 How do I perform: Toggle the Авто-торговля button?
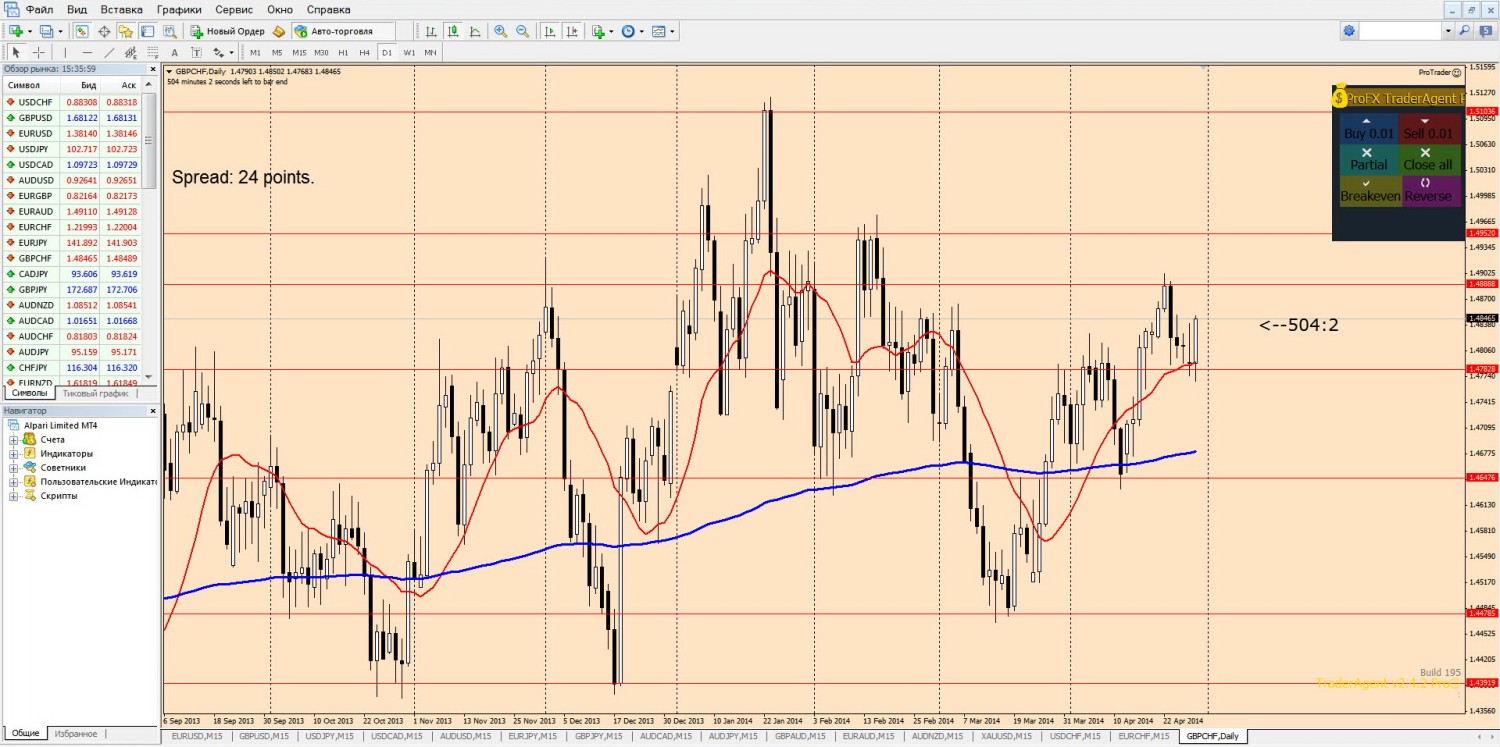[x=343, y=31]
